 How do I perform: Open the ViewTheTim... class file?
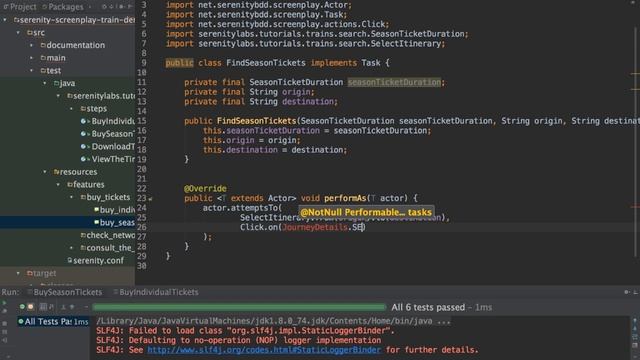click(108, 159)
